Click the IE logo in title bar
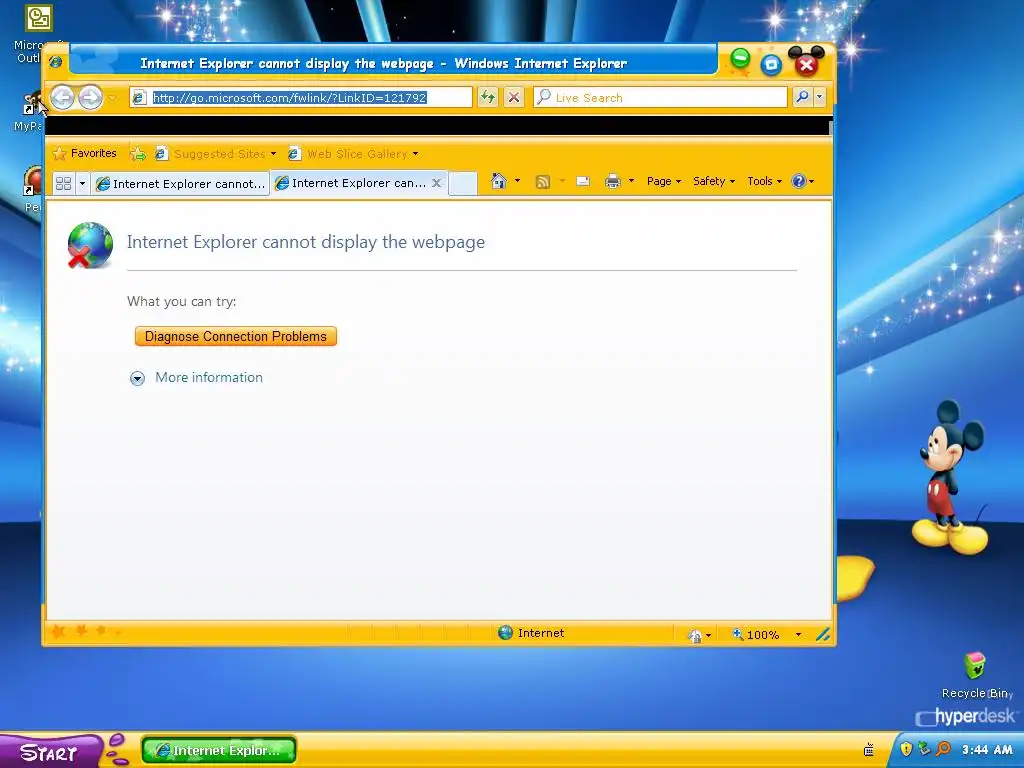 [56, 62]
